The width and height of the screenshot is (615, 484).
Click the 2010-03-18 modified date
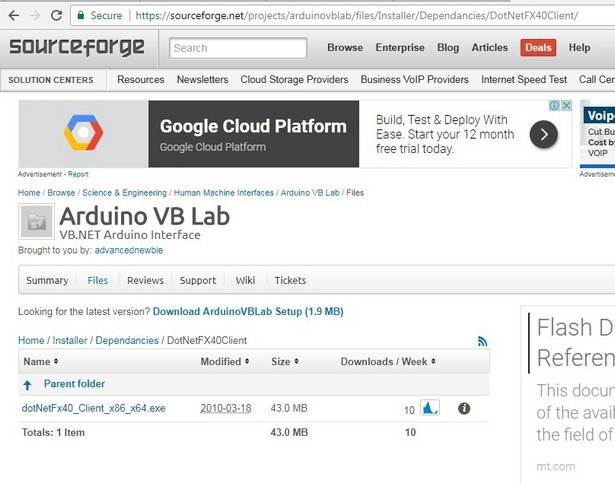(x=226, y=408)
